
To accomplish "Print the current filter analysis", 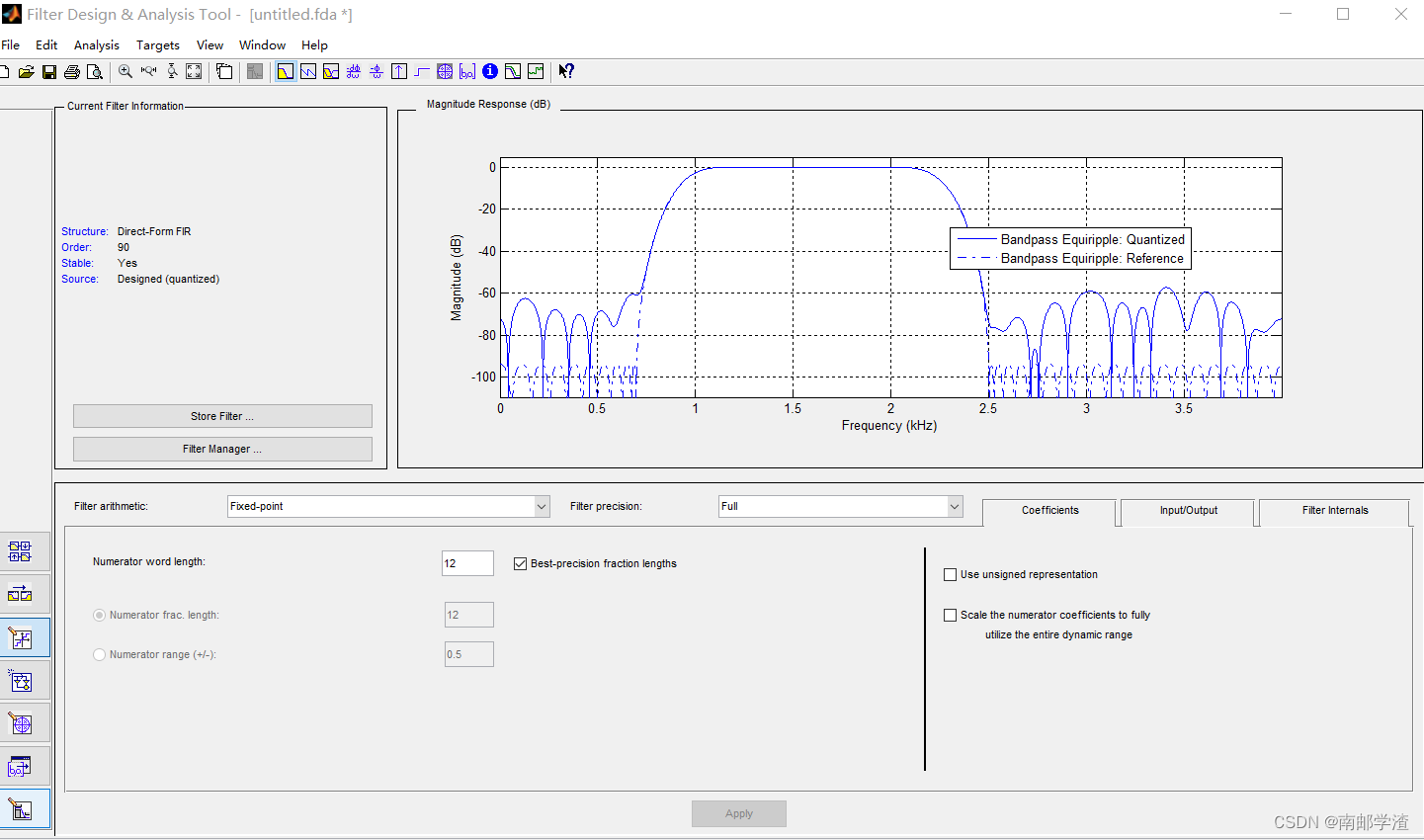I will point(72,71).
